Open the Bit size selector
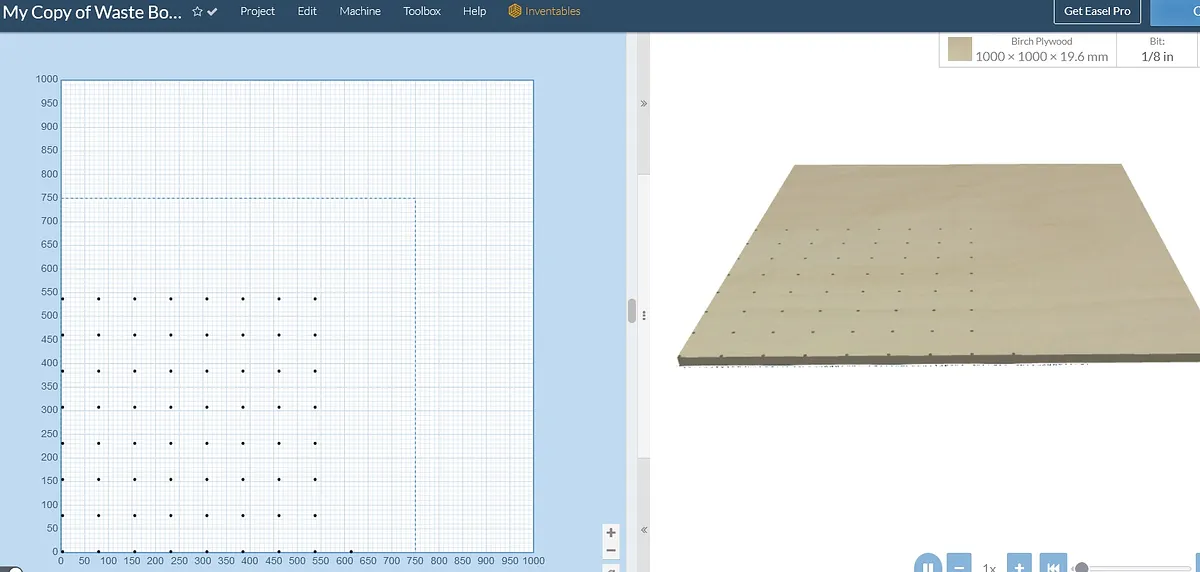 tap(1156, 49)
